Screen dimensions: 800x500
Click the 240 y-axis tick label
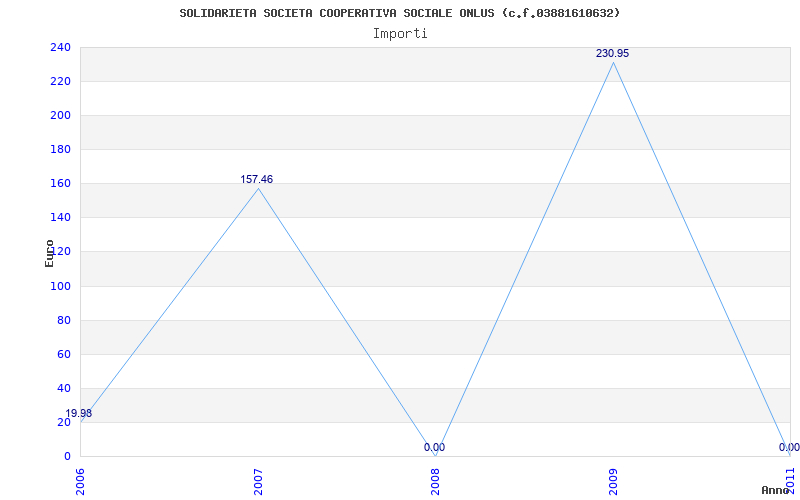[x=60, y=47]
